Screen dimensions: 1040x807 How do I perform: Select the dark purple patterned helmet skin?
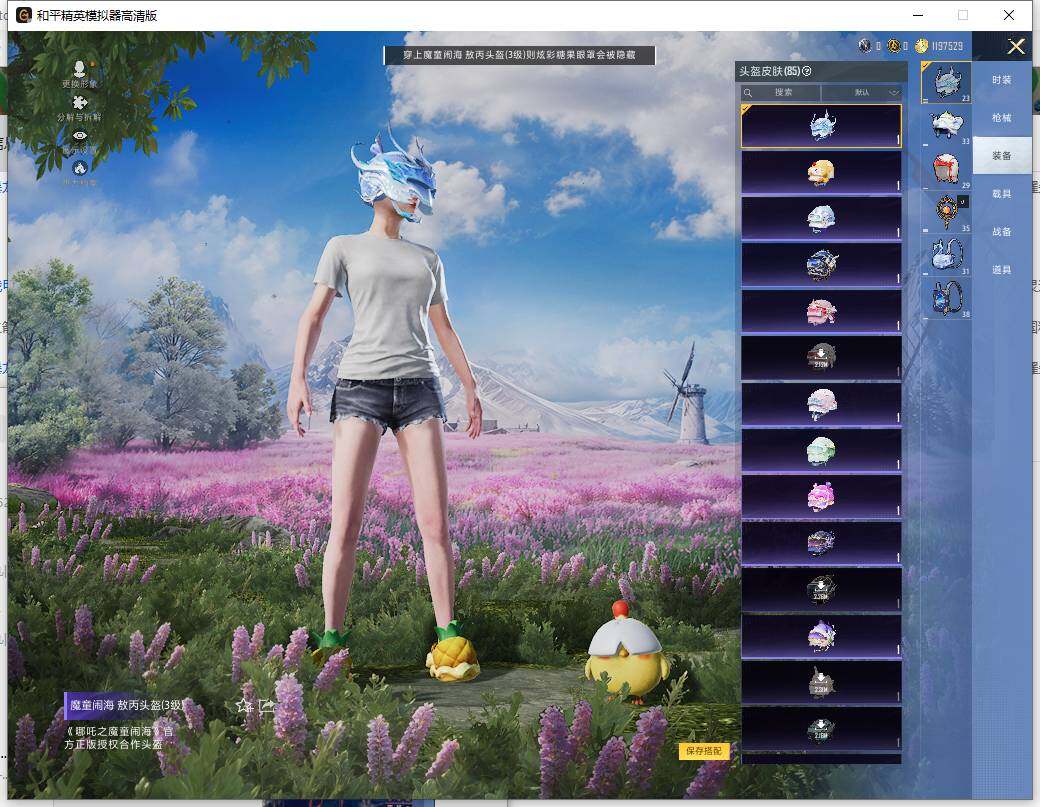pyautogui.click(x=821, y=543)
